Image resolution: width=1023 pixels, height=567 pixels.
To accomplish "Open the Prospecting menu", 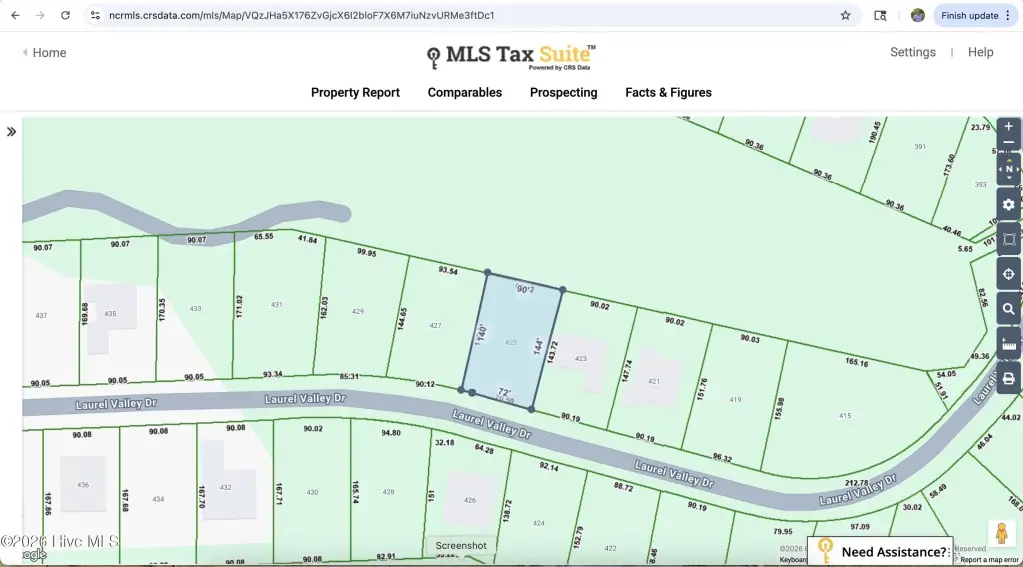I will 563,93.
